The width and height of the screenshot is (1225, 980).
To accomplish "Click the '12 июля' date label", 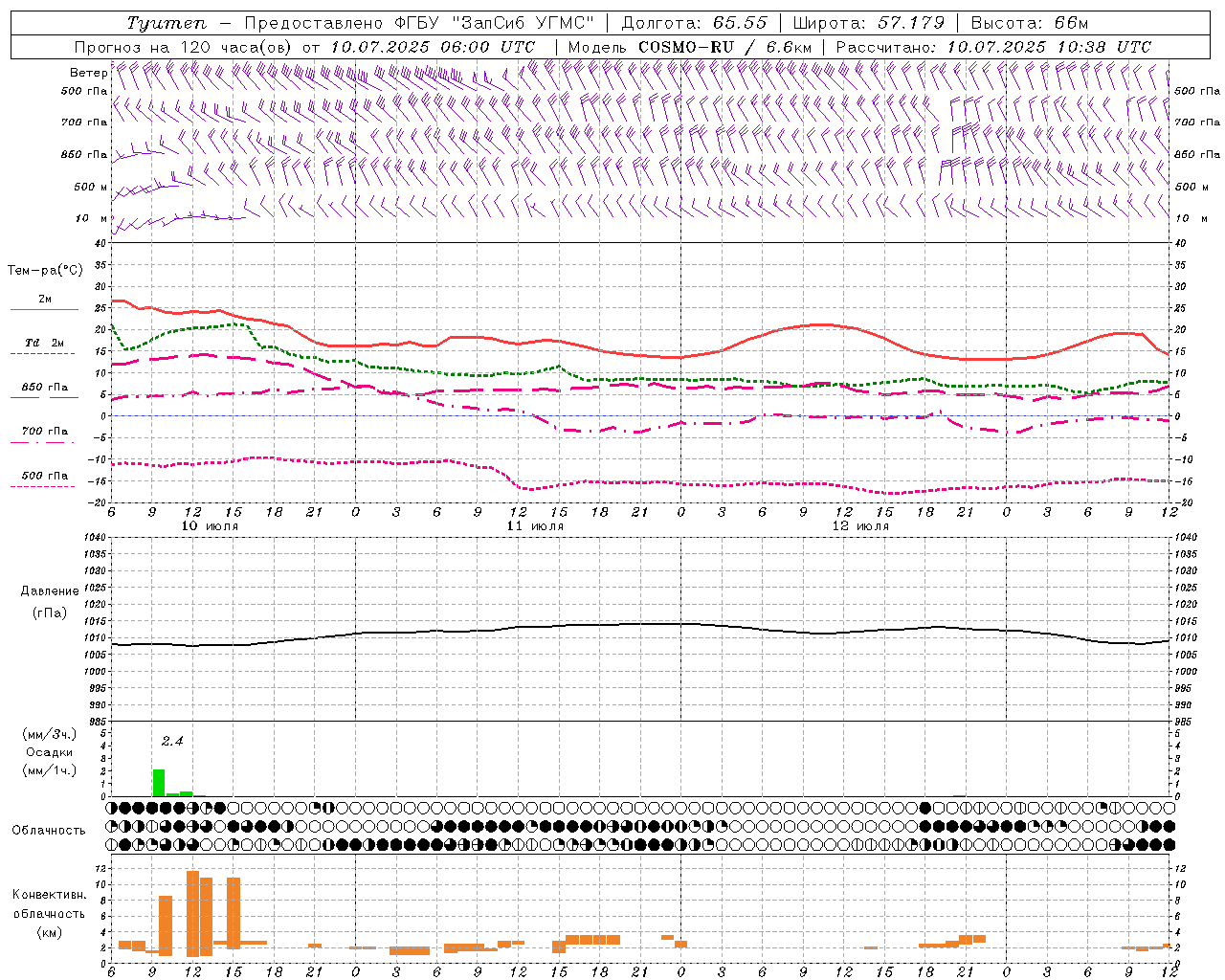I will coord(860,526).
